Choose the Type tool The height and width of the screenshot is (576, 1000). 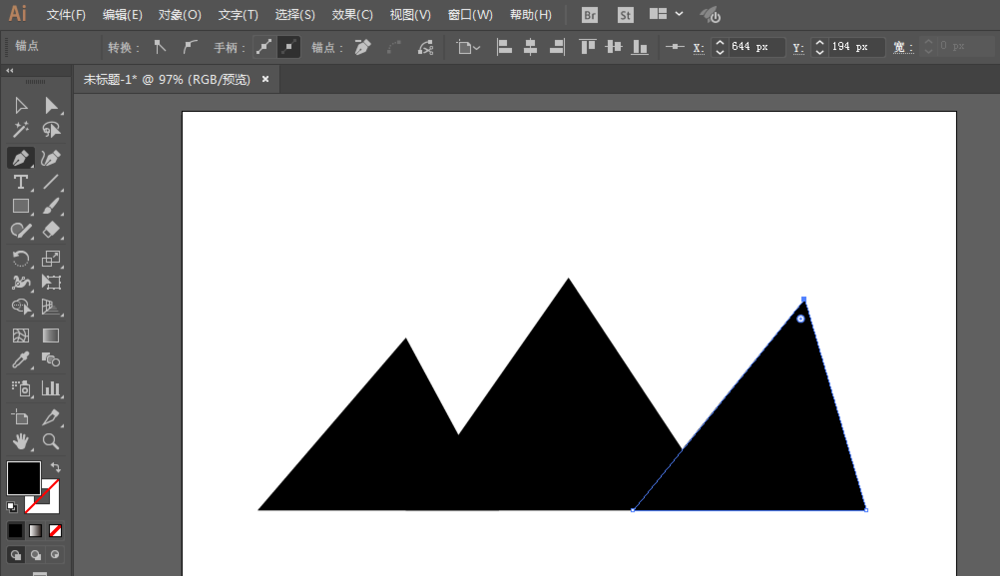[20, 182]
